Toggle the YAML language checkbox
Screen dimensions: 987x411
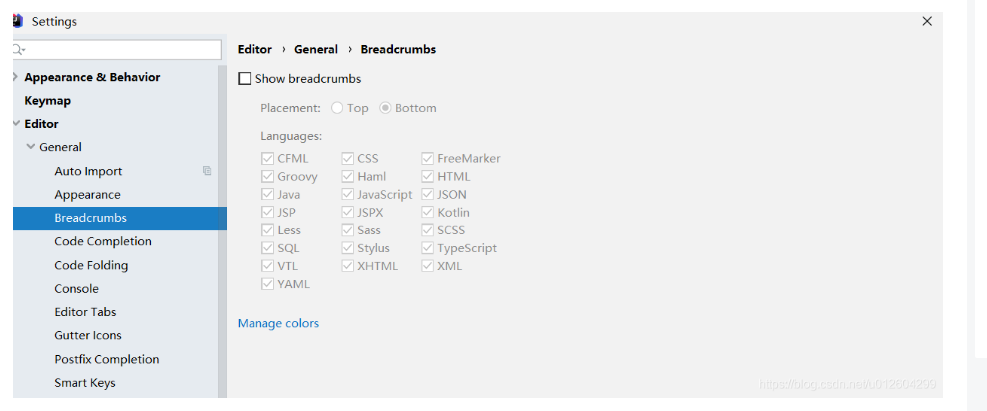click(267, 284)
